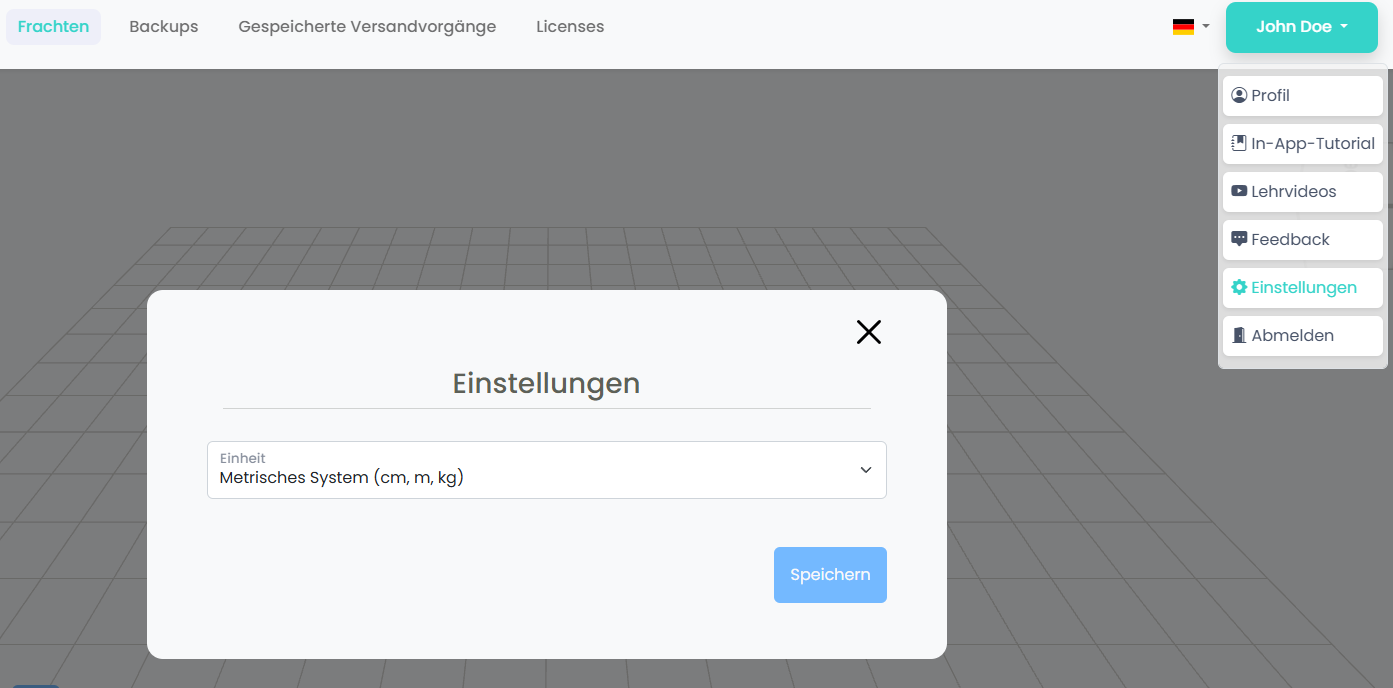Select the Feedback speech bubble icon

point(1239,240)
